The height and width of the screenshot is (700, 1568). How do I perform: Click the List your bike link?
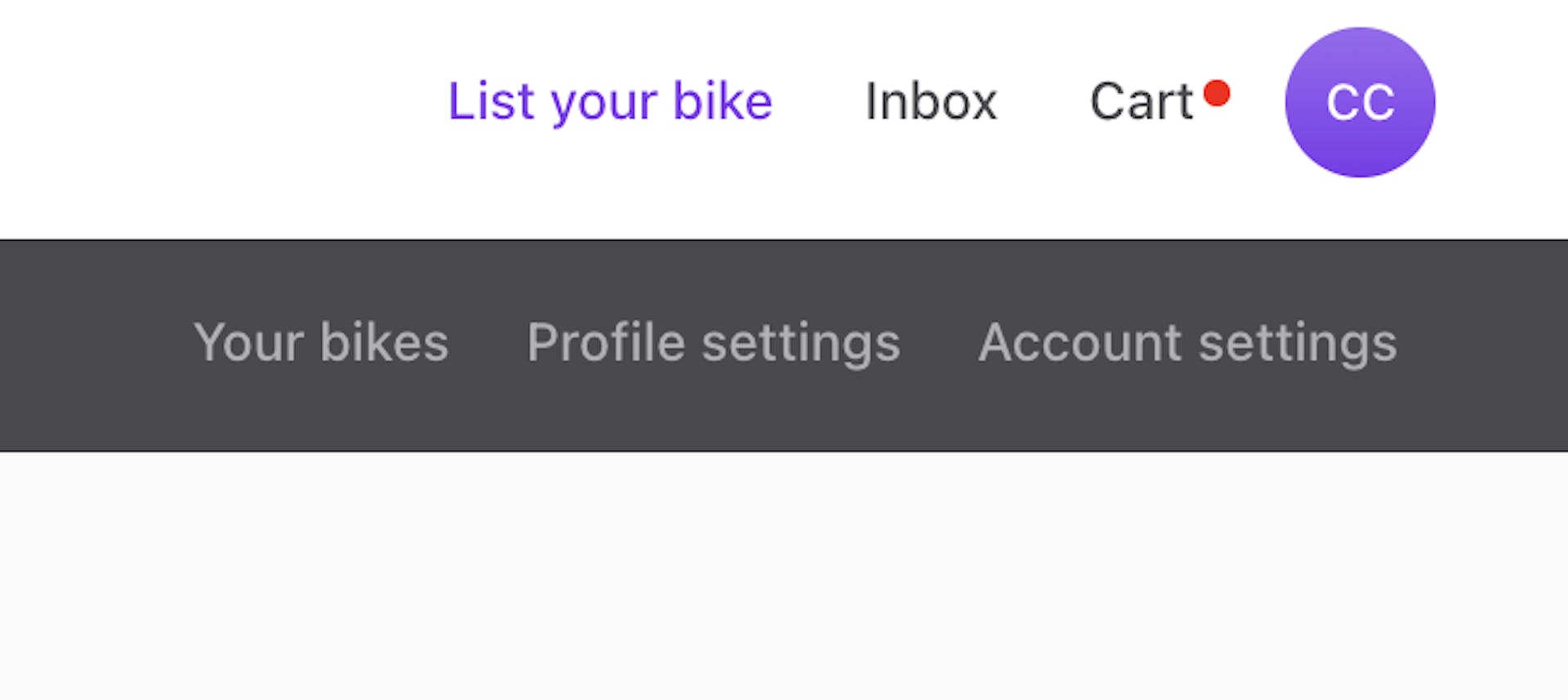(x=610, y=102)
